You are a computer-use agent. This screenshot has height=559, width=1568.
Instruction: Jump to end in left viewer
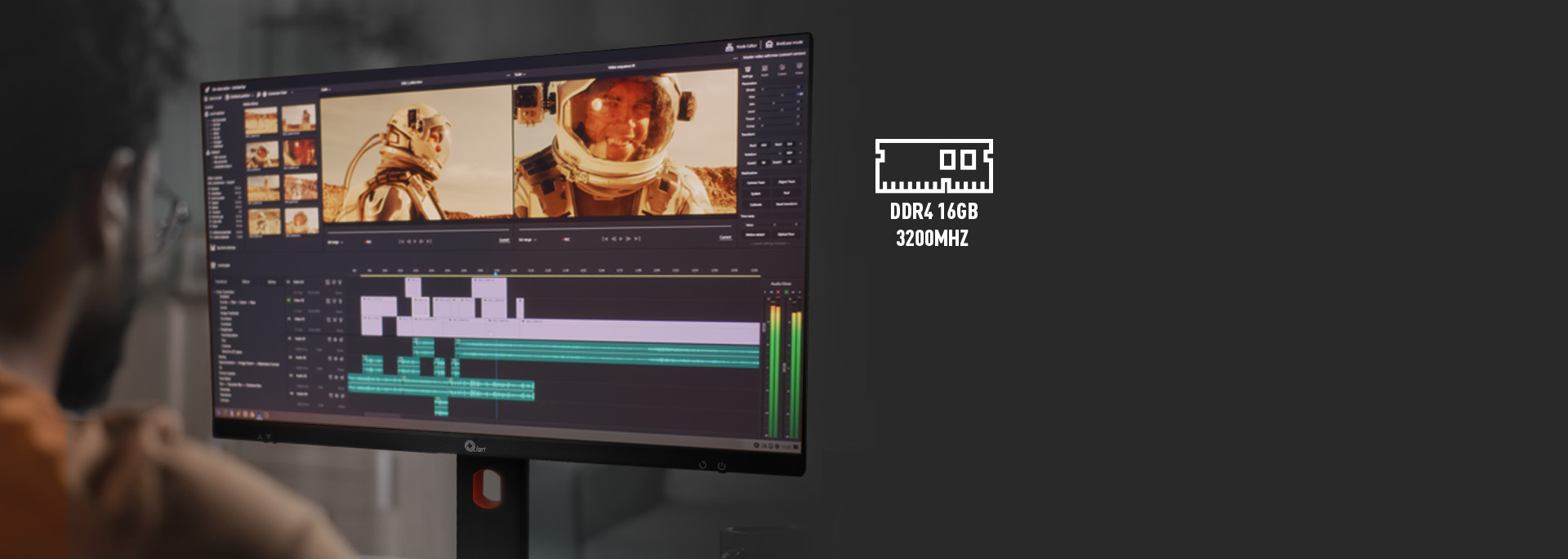pos(429,241)
